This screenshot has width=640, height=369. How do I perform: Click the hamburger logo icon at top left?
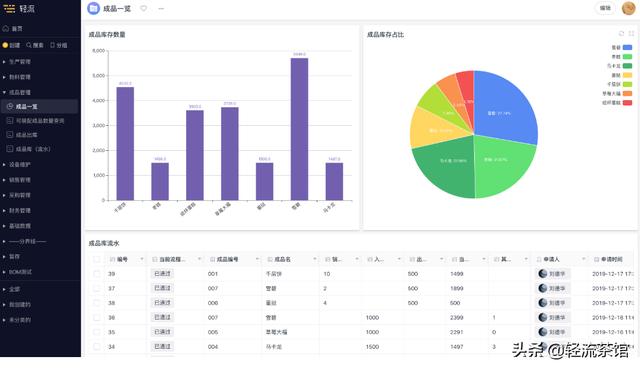[9, 8]
